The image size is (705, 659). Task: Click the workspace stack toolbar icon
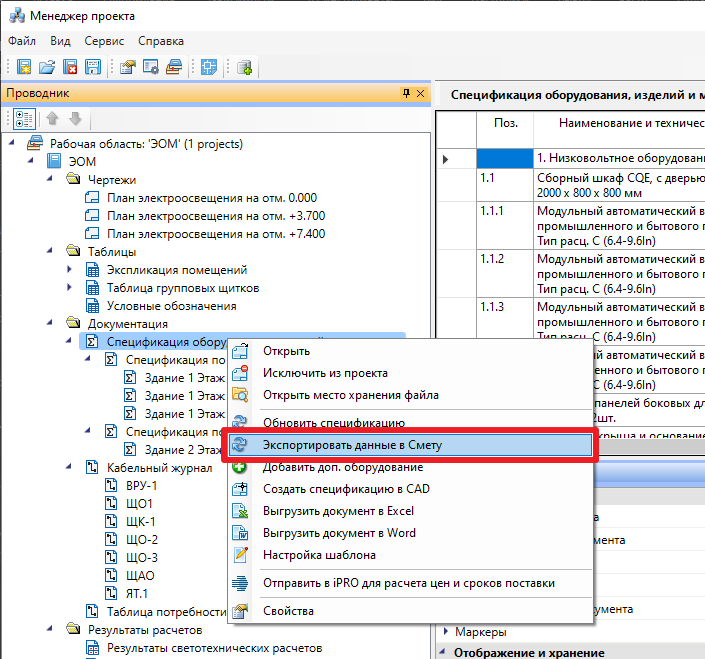174,67
